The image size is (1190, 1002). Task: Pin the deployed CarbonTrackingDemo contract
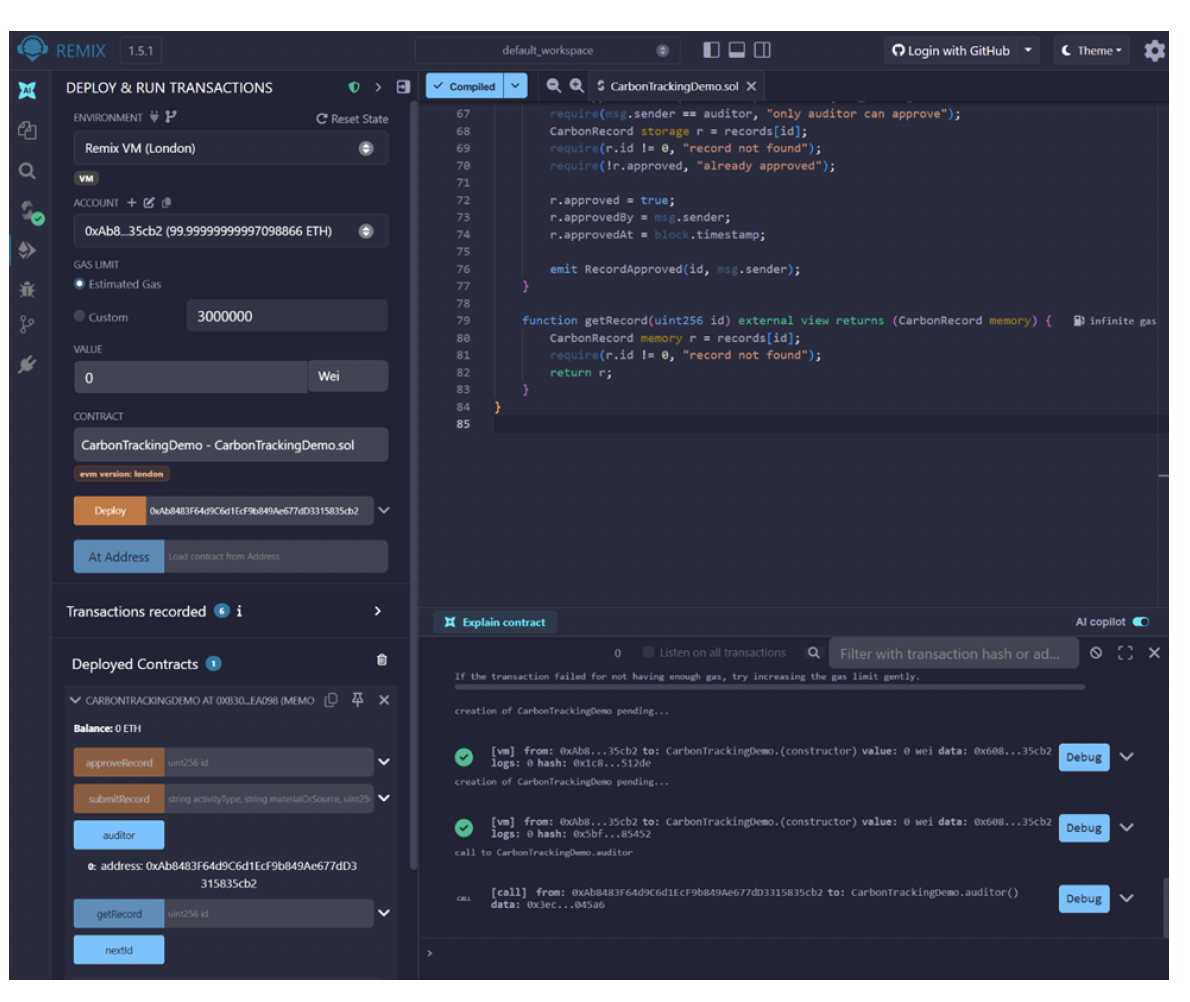click(357, 700)
